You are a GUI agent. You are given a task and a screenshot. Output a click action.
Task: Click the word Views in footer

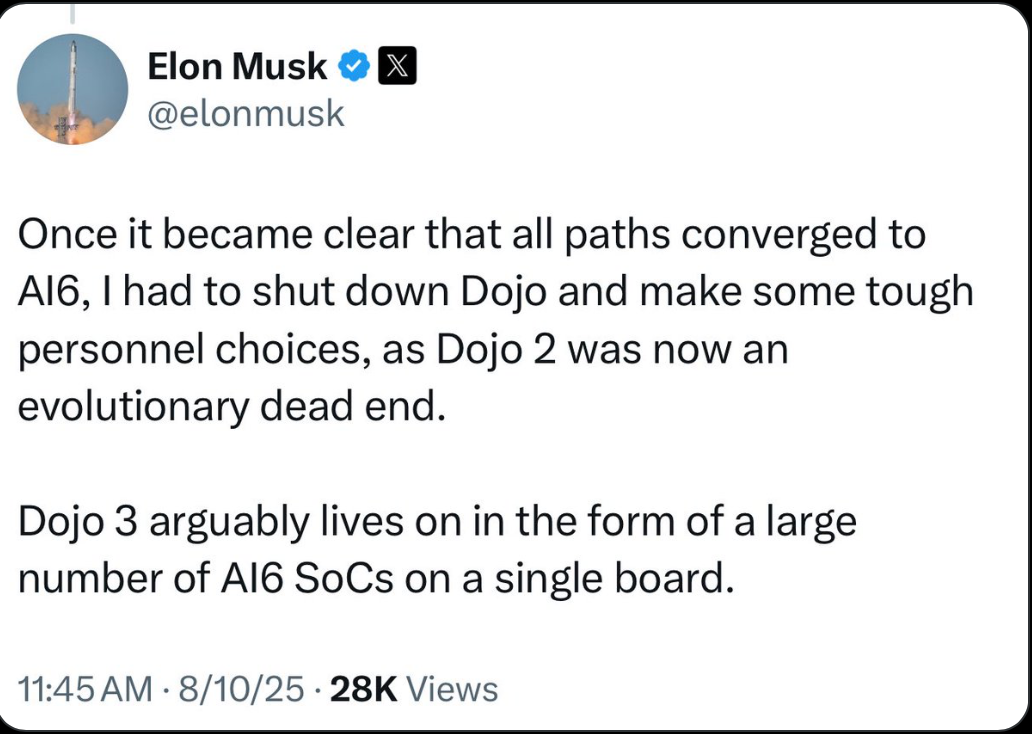point(453,689)
